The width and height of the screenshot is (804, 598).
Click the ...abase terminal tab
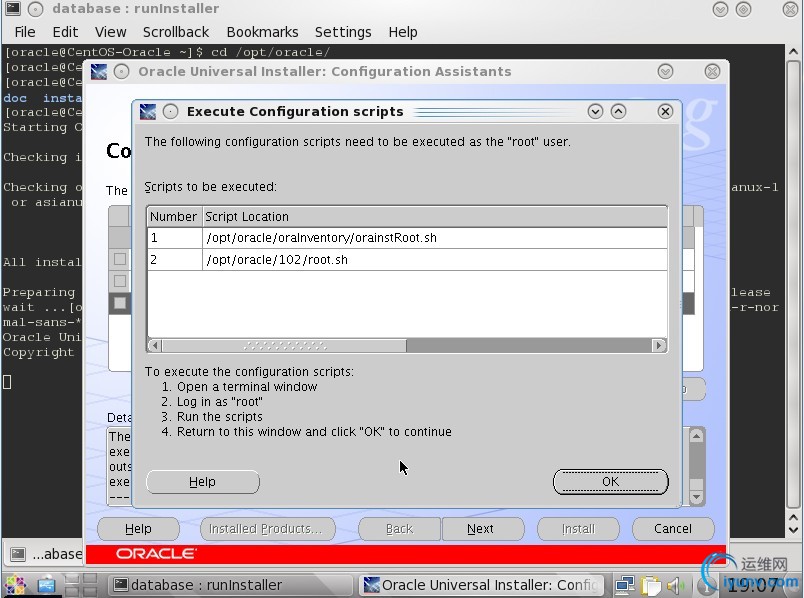point(43,553)
